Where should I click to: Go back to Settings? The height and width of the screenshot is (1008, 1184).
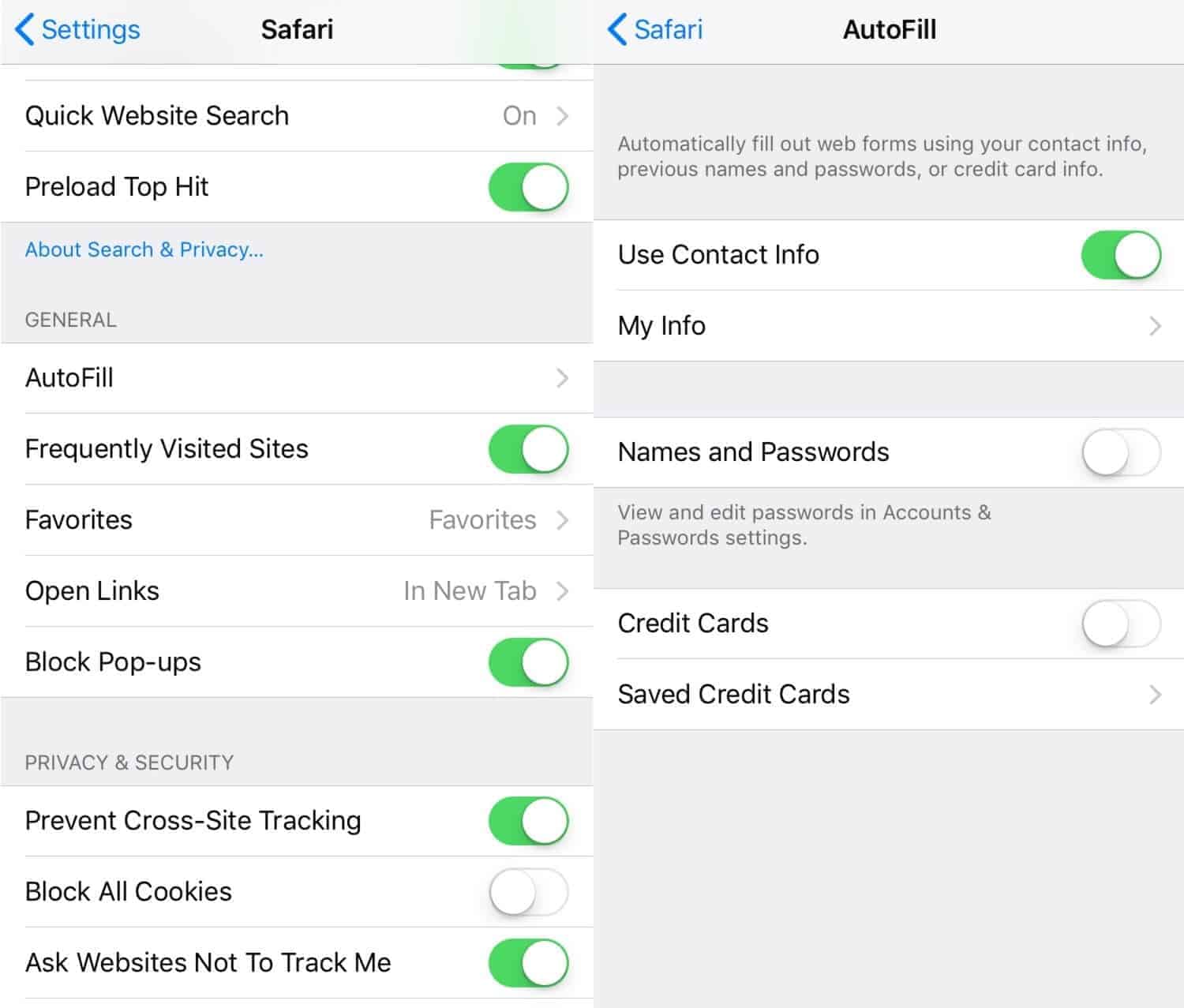click(x=77, y=30)
